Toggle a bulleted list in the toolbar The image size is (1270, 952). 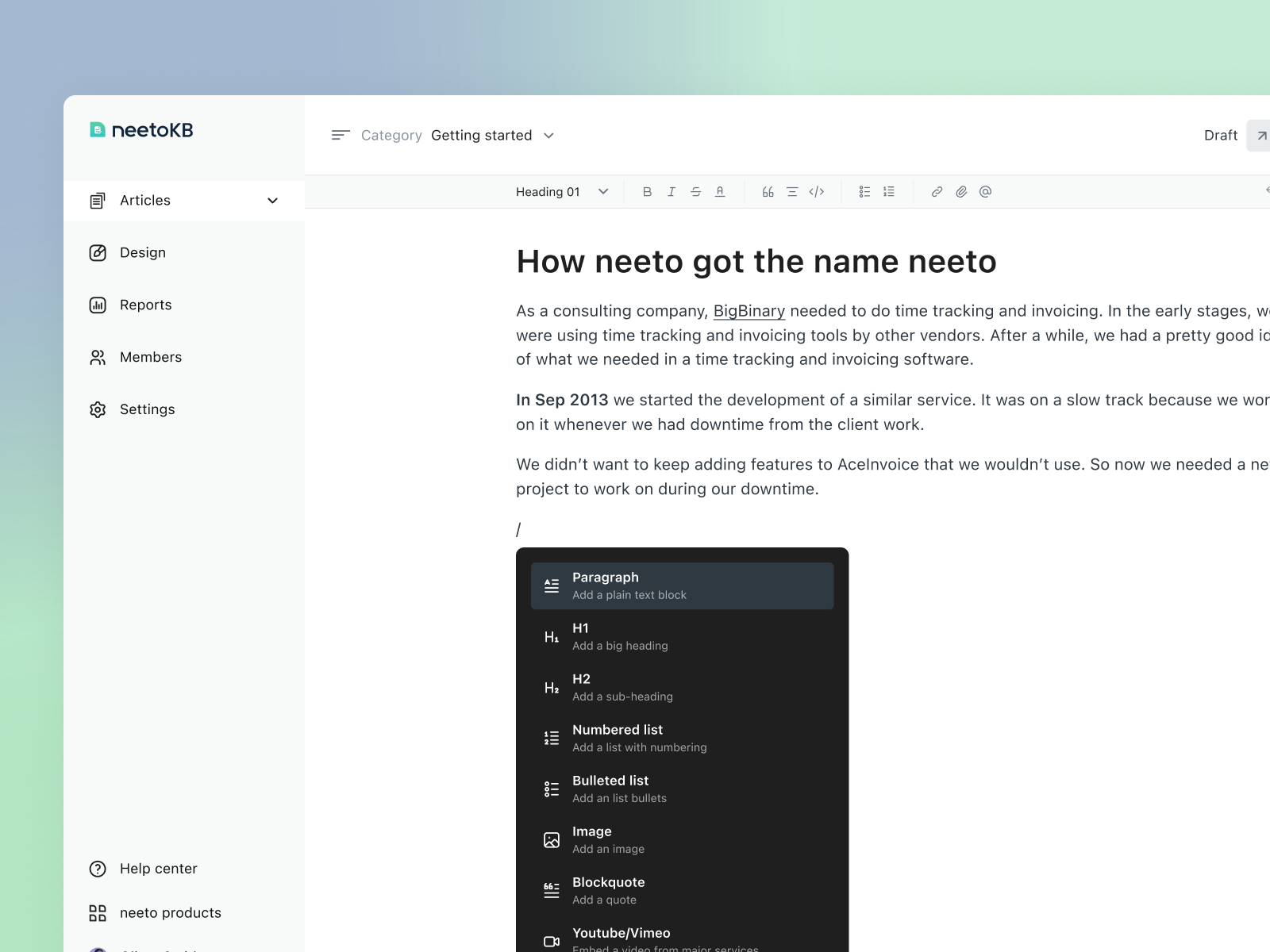(864, 191)
